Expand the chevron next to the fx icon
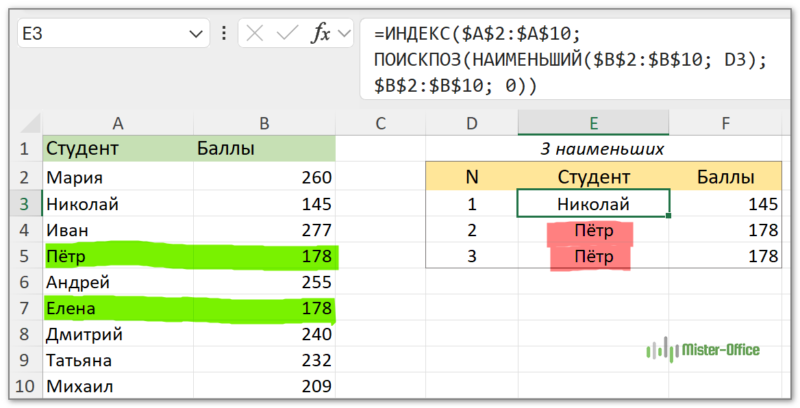800x408 pixels. [346, 33]
